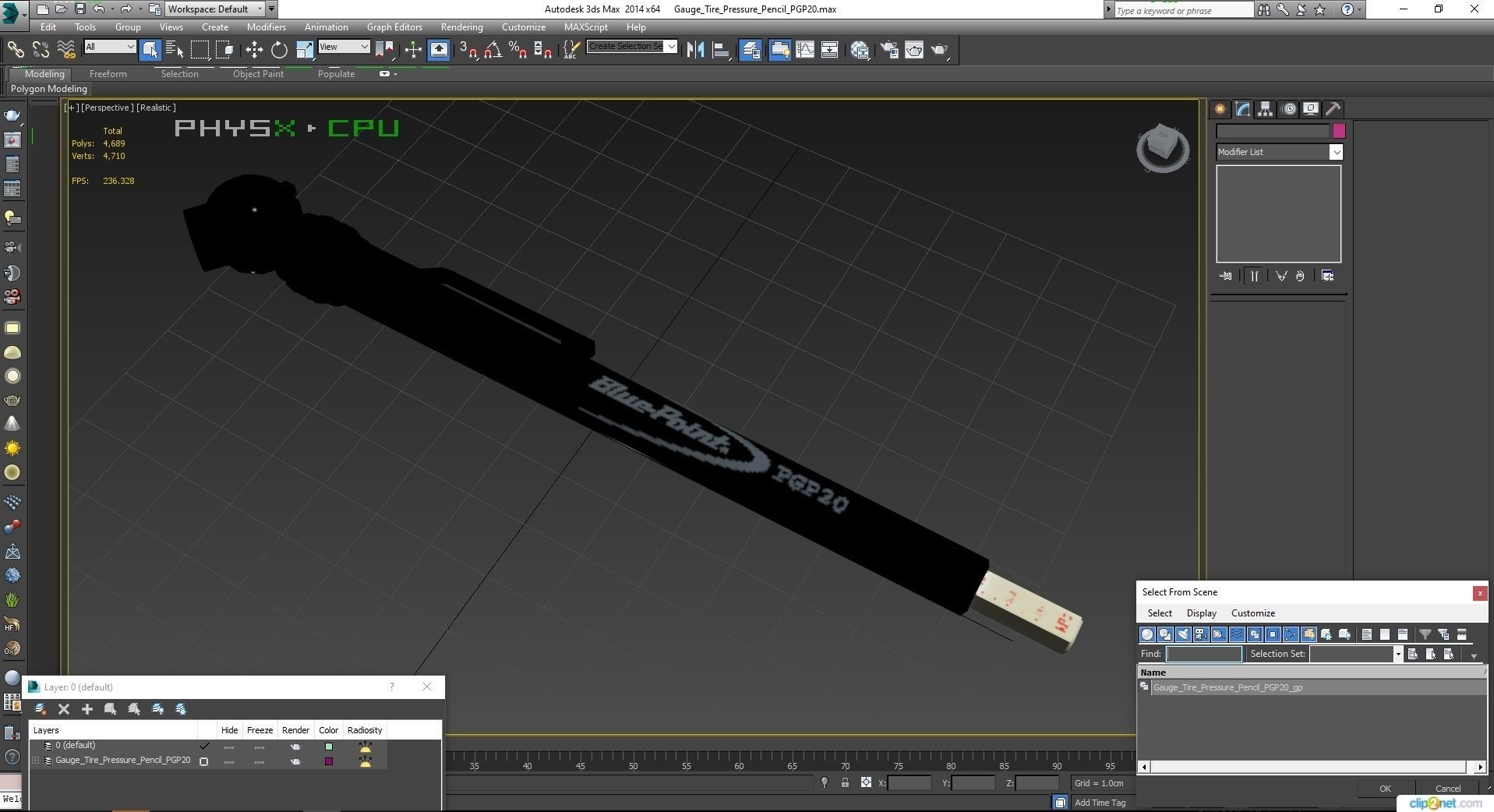Viewport: 1494px width, 812px height.
Task: Open the Utilities command panel
Action: coord(1333,109)
